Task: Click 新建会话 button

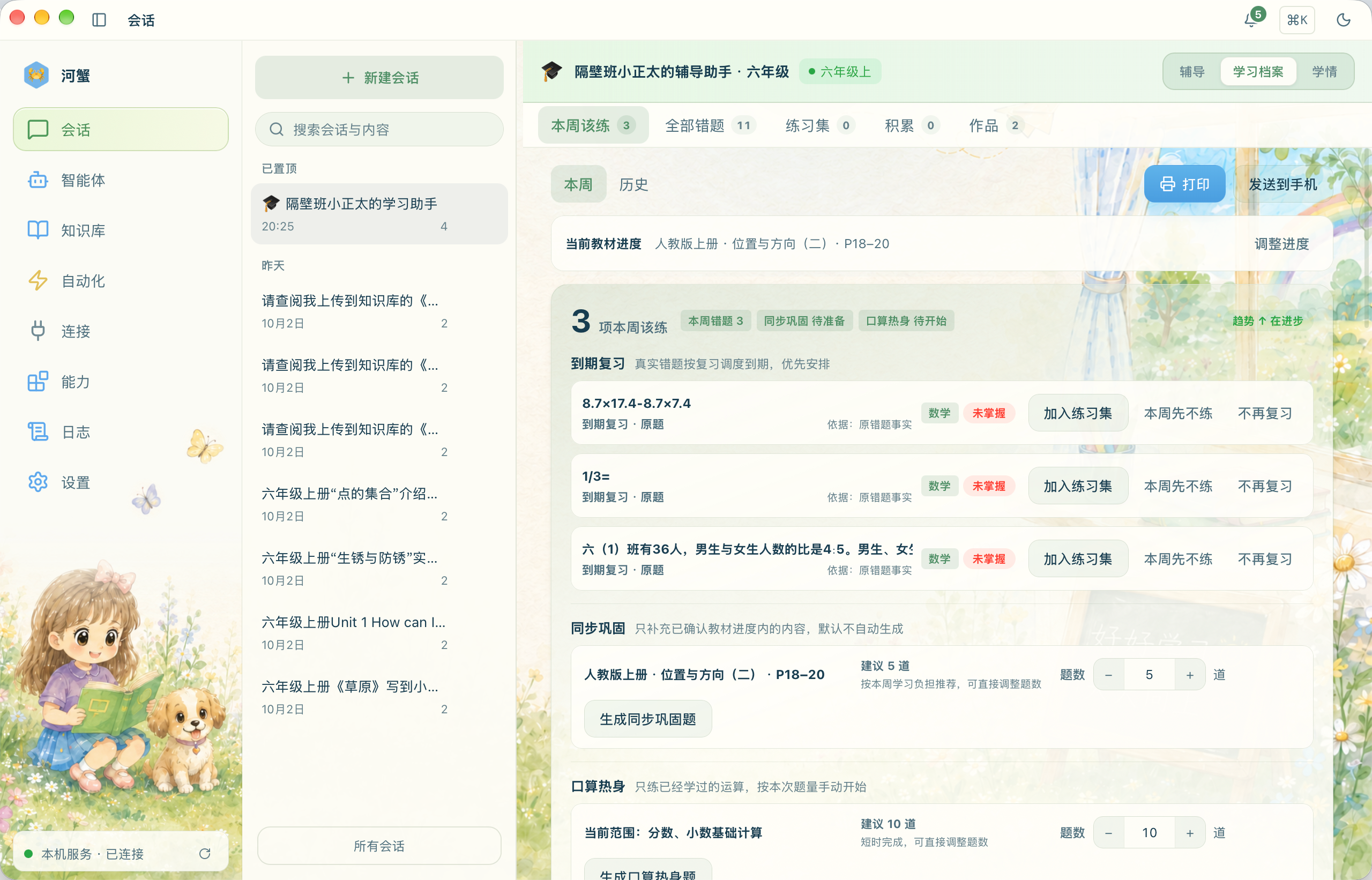Action: coord(379,77)
